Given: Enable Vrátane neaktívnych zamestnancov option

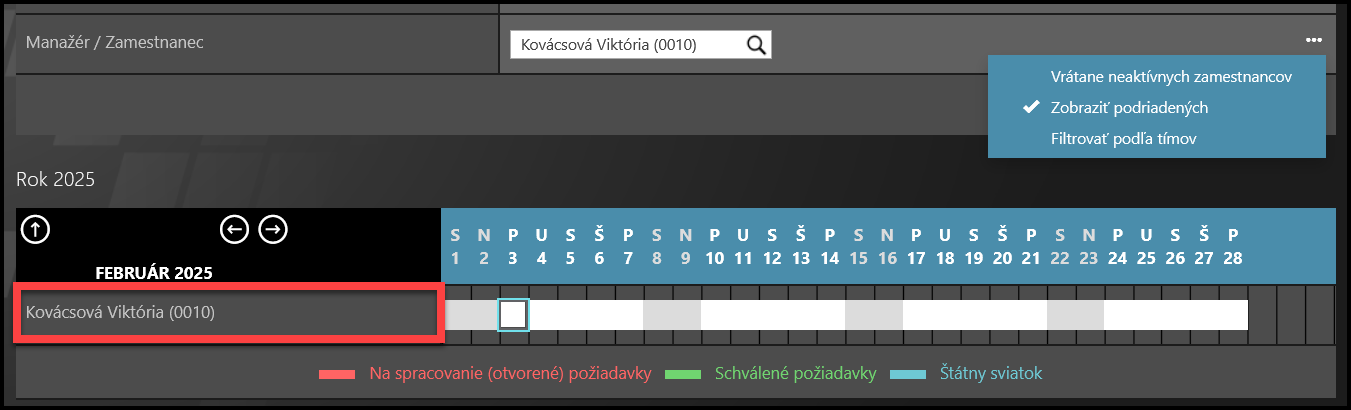Looking at the screenshot, I should [1171, 76].
